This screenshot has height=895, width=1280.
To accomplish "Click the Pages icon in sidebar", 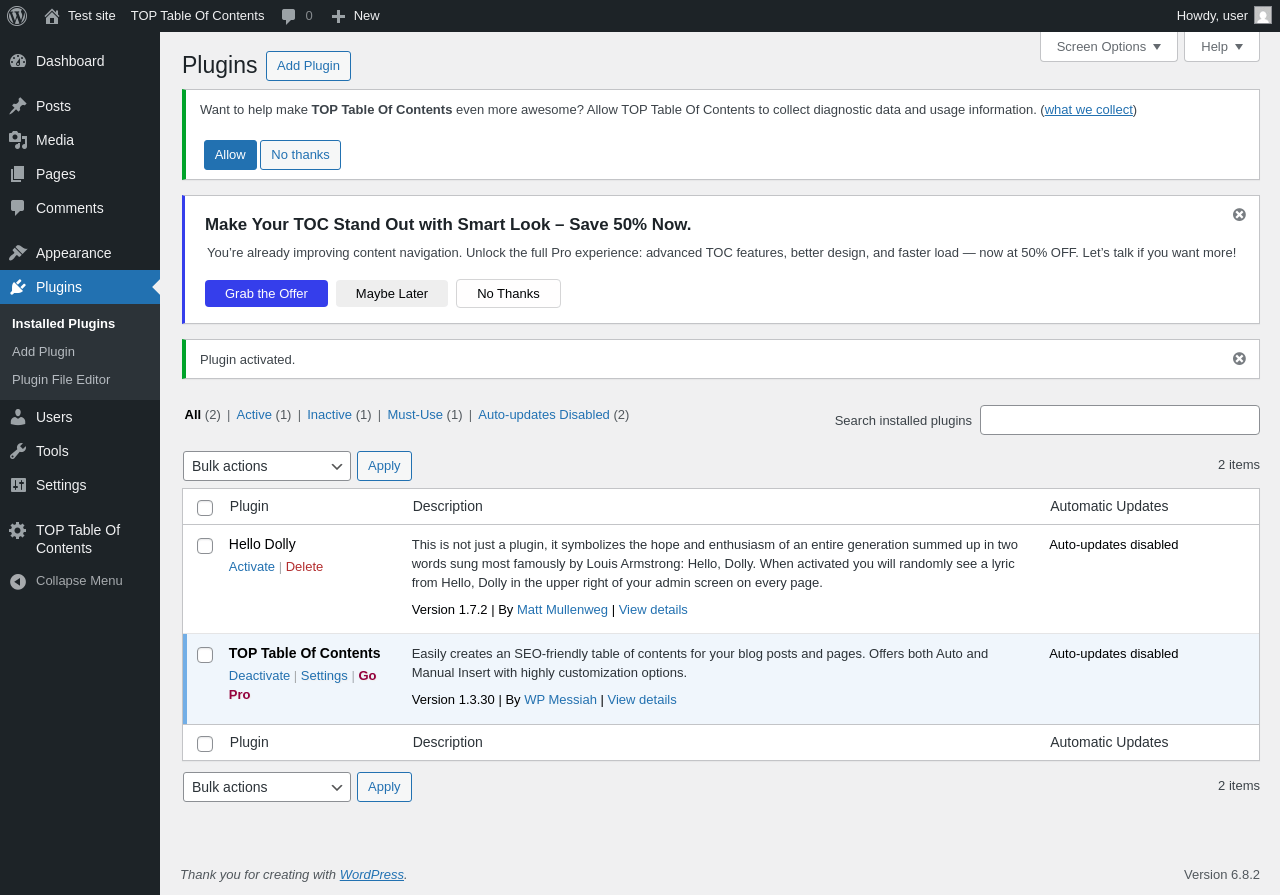I will [18, 174].
